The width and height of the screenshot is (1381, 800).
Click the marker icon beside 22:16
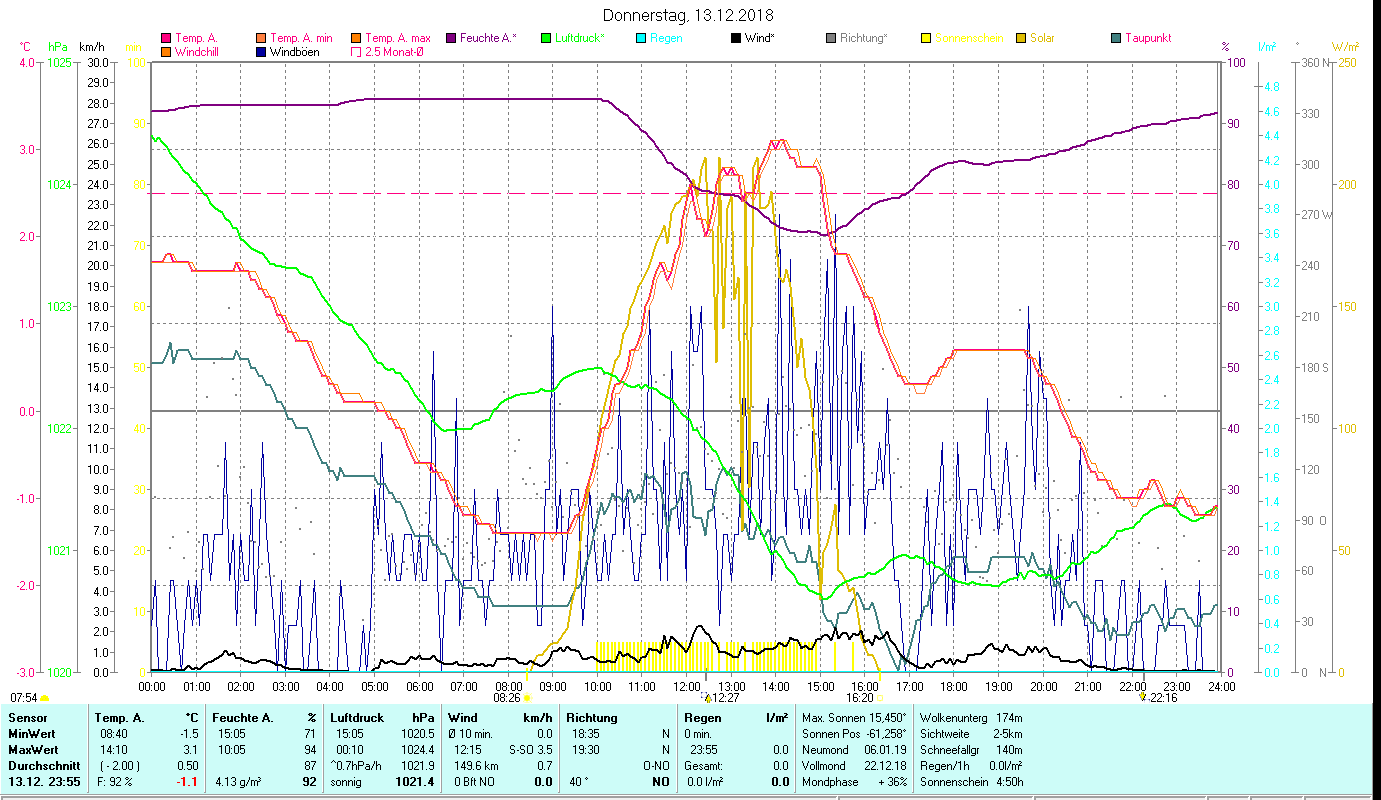(1142, 697)
